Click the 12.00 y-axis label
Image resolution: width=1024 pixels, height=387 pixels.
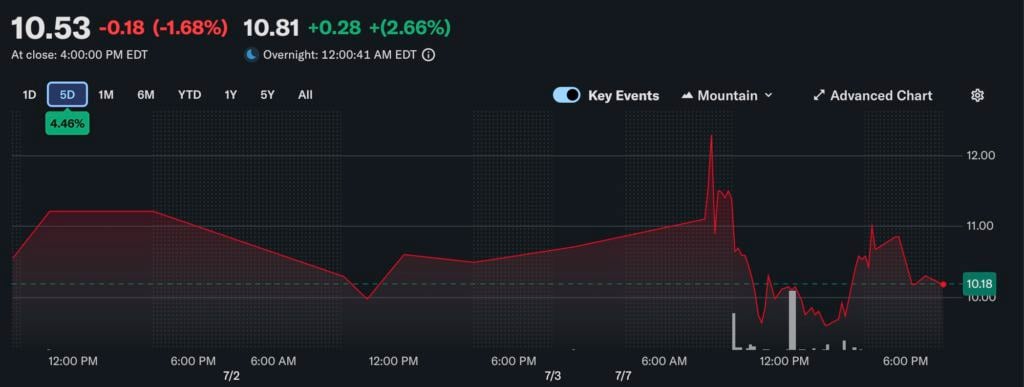pos(980,155)
